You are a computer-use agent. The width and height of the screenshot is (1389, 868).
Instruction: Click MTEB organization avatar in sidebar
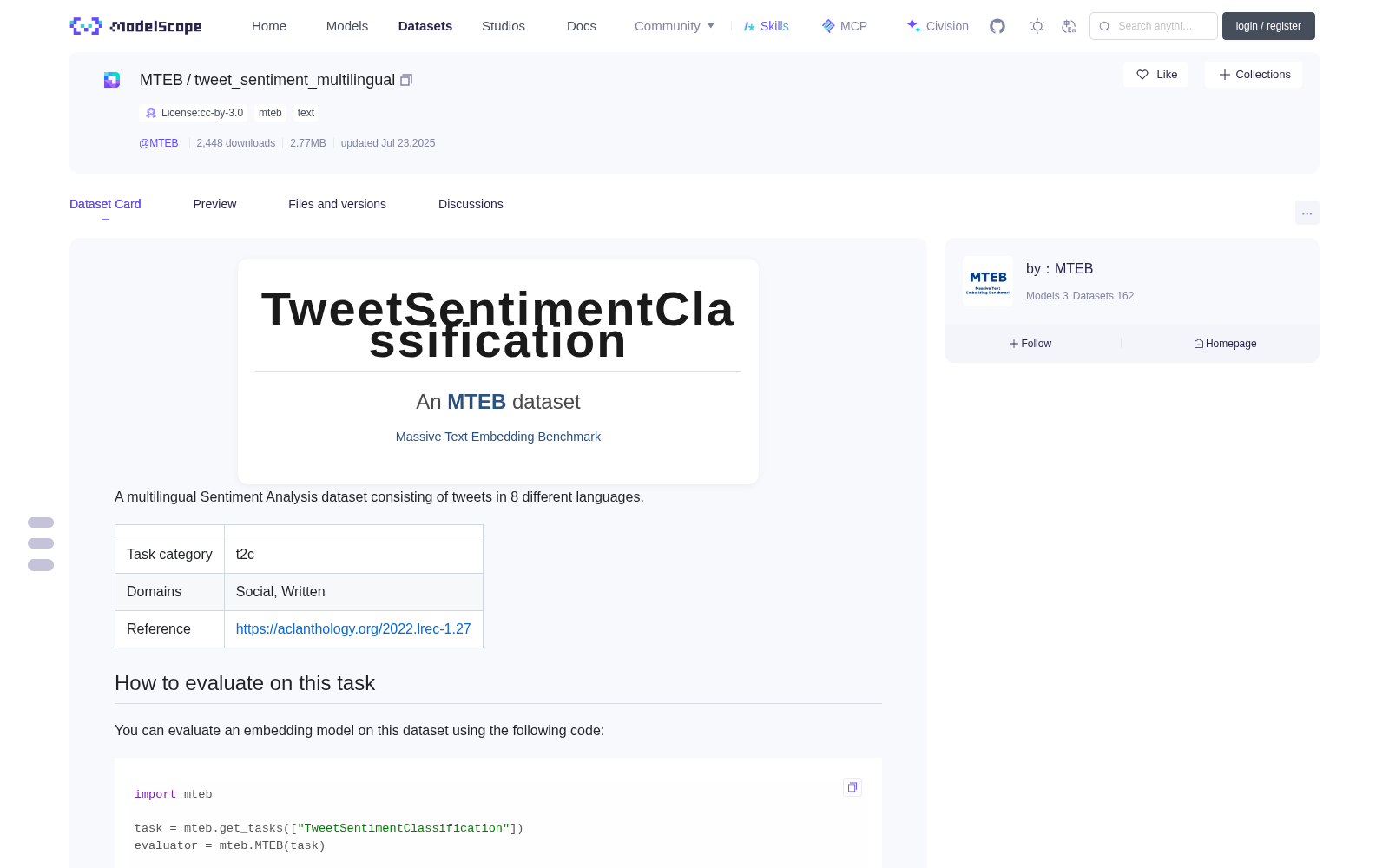click(988, 281)
